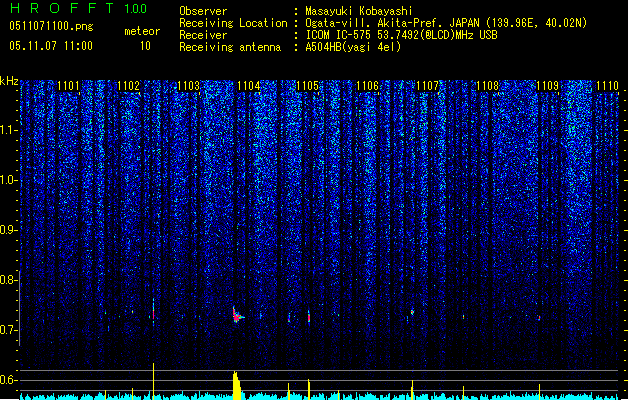Click the version number 1.00
The width and height of the screenshot is (629, 400).
point(136,8)
